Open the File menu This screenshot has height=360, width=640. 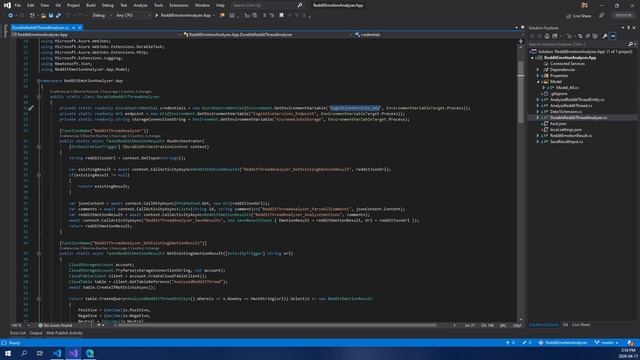tap(18, 5)
